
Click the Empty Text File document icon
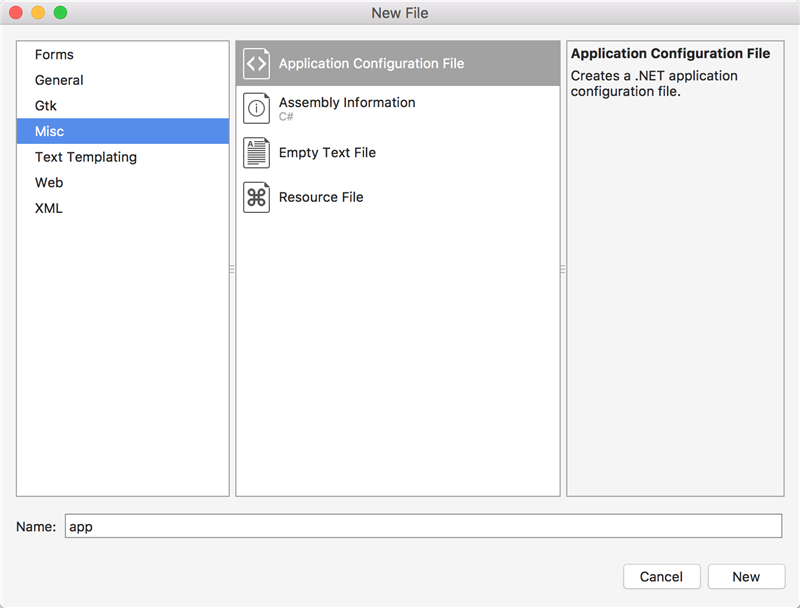pyautogui.click(x=256, y=153)
